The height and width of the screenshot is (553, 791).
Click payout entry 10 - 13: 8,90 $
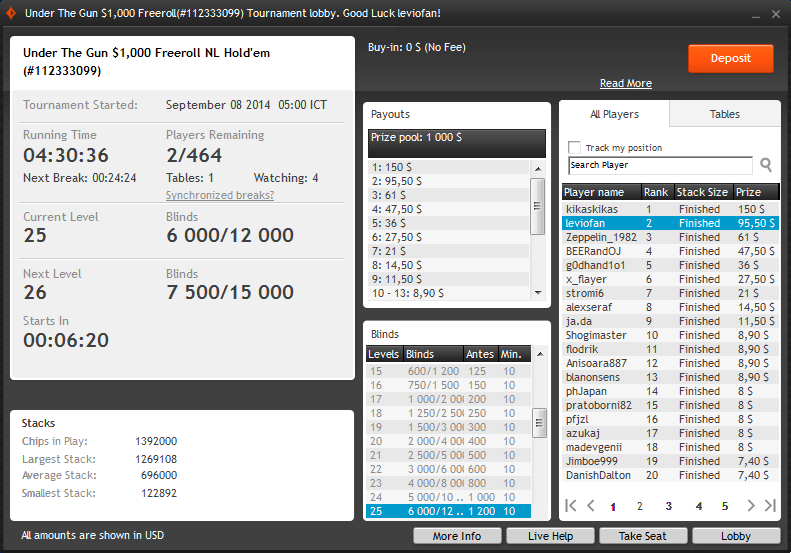[448, 293]
